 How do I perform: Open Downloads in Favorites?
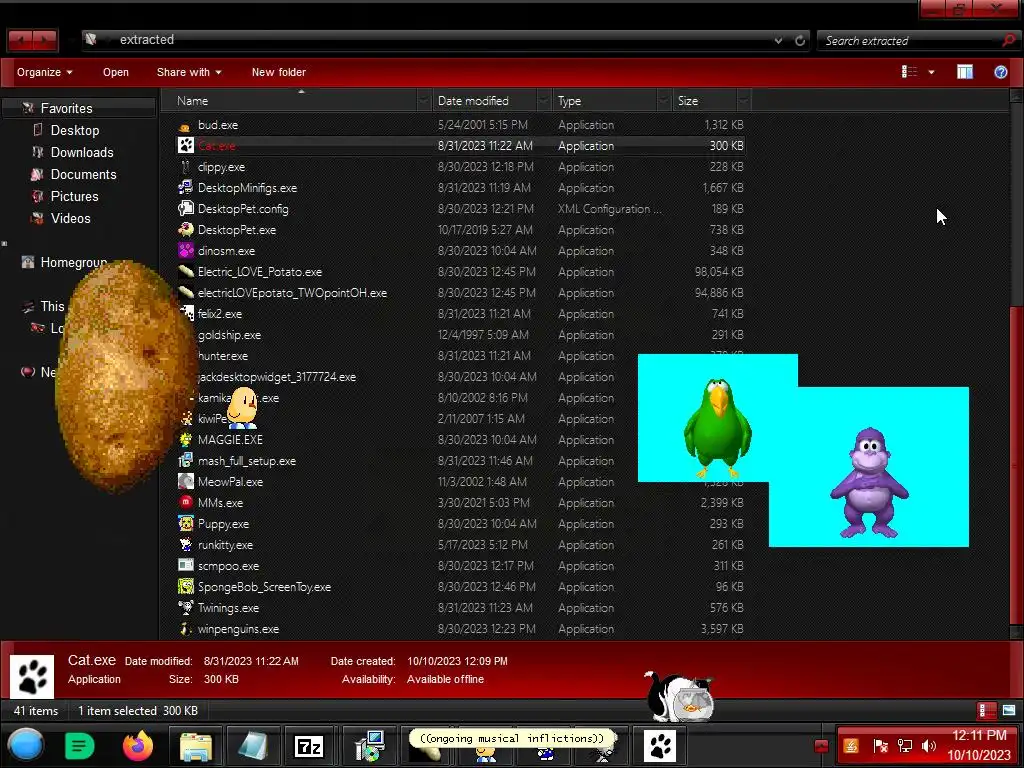(x=82, y=153)
